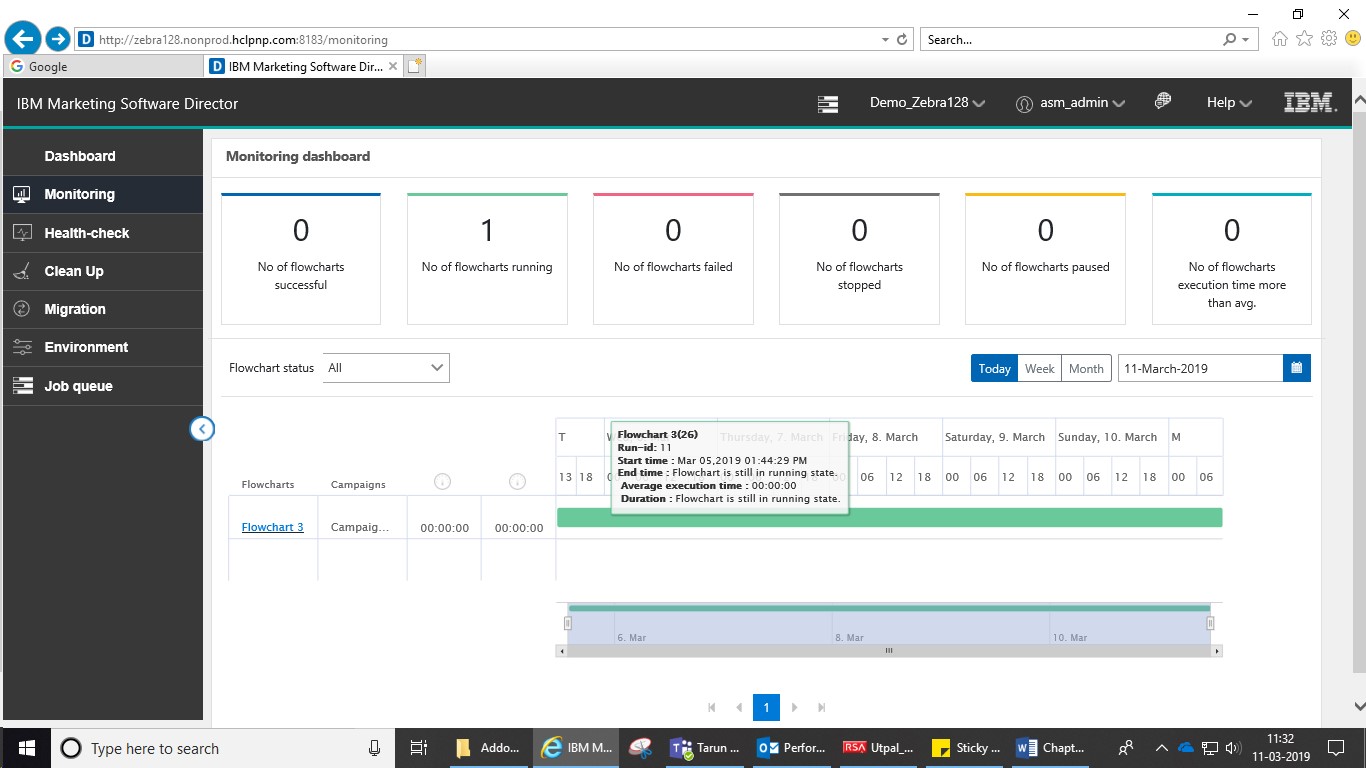Open the notification center icon
The image size is (1366, 768).
pyautogui.click(x=1336, y=748)
